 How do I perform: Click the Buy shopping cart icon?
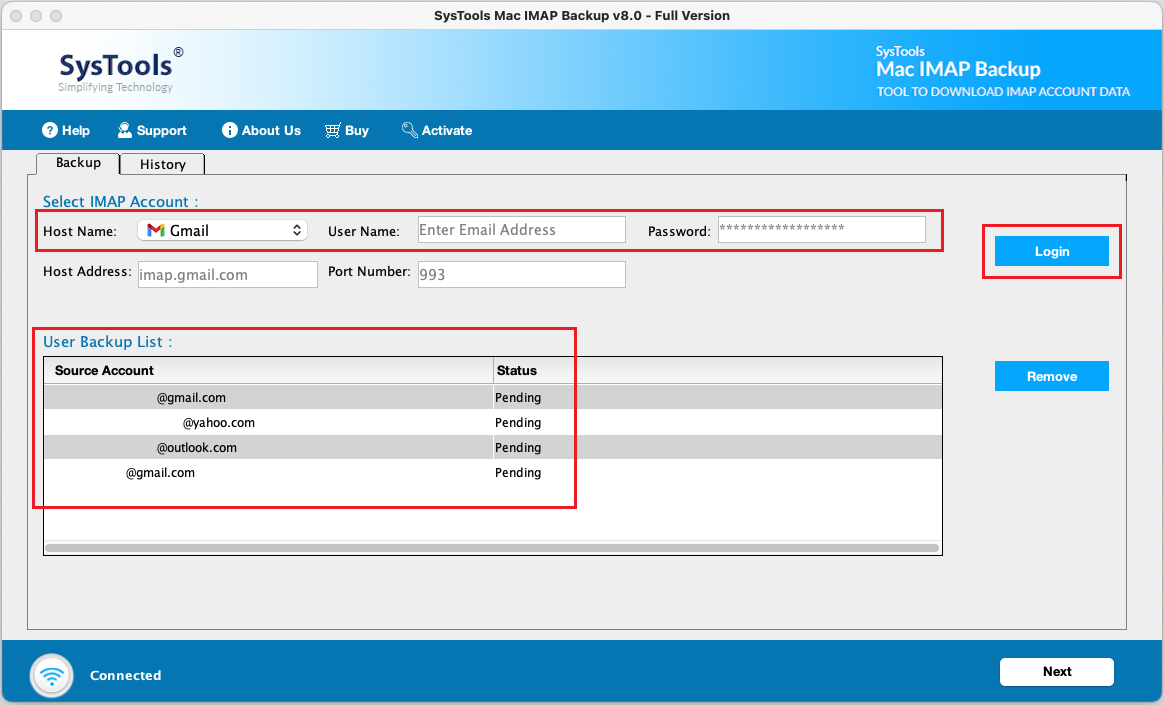(333, 131)
